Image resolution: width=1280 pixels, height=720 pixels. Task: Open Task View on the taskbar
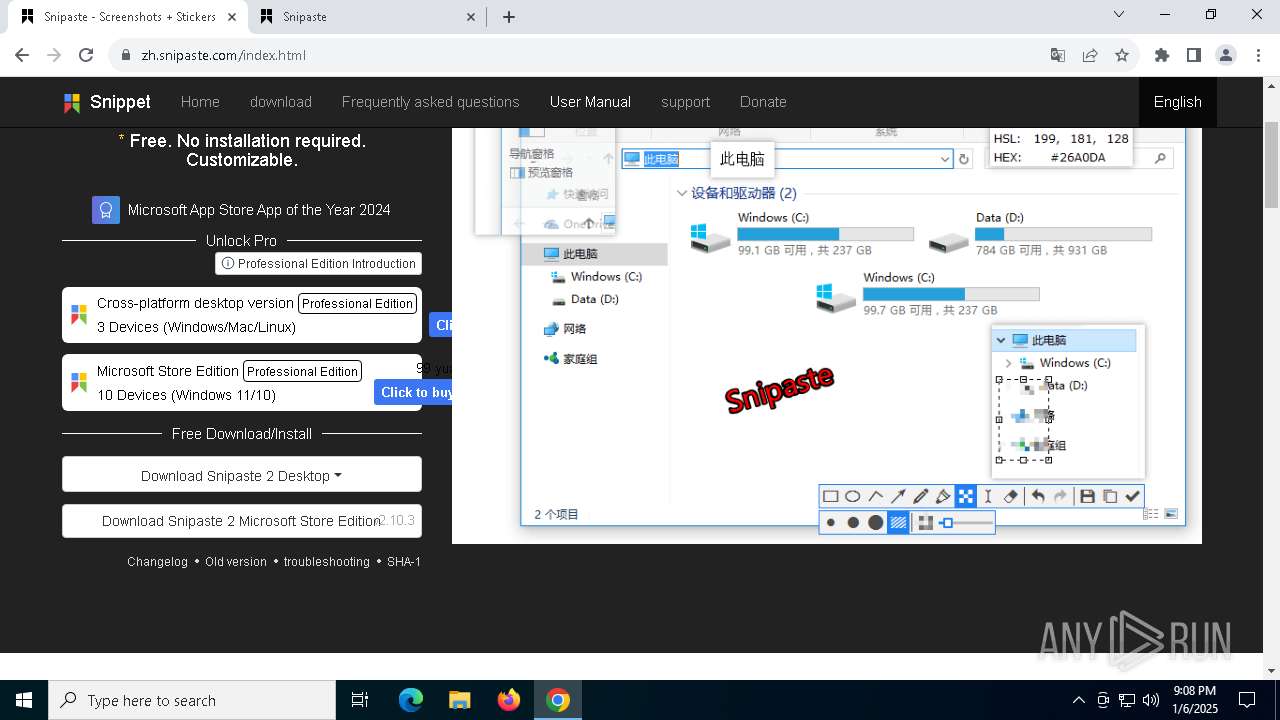click(360, 700)
